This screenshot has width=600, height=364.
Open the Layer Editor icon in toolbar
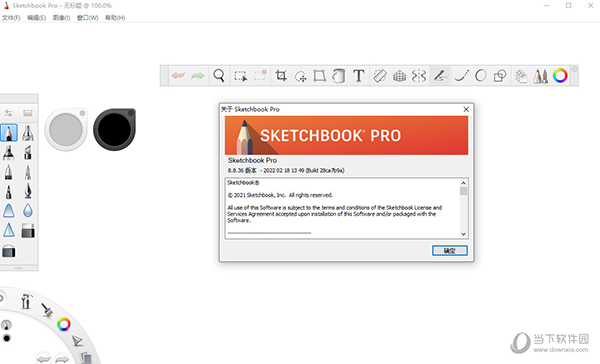tap(521, 76)
